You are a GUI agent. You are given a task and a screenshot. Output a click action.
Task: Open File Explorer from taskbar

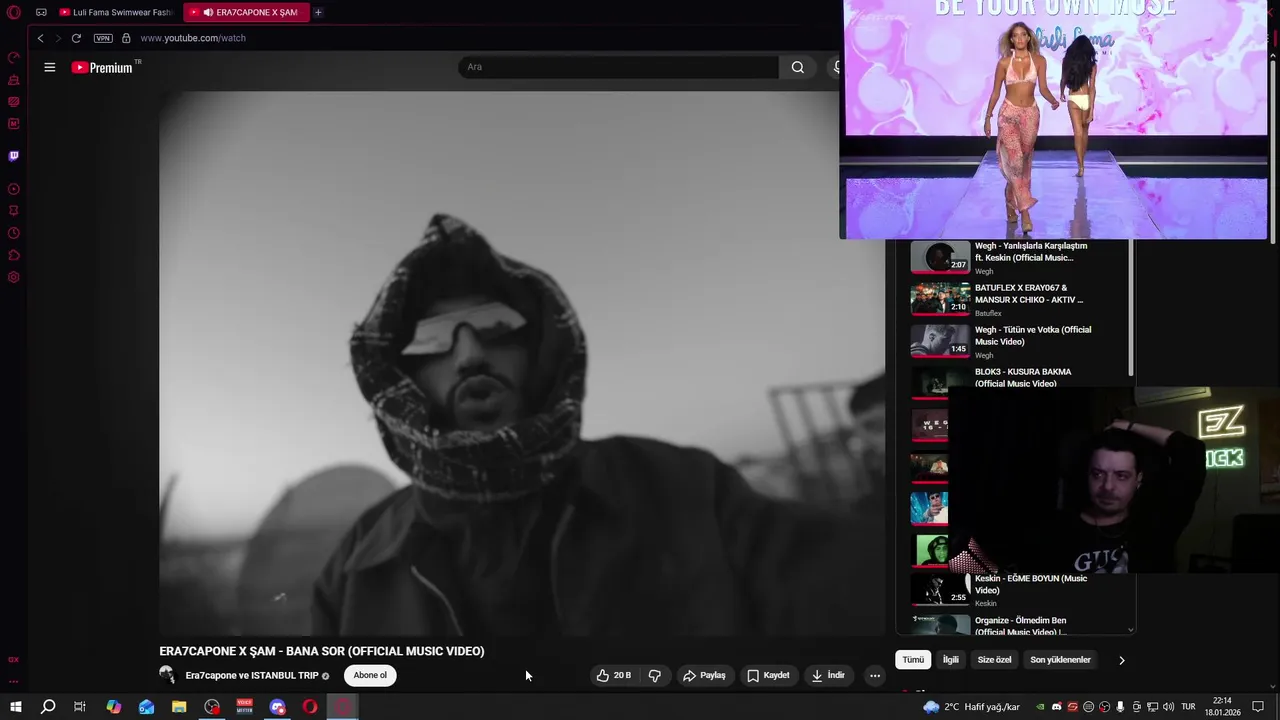[179, 707]
